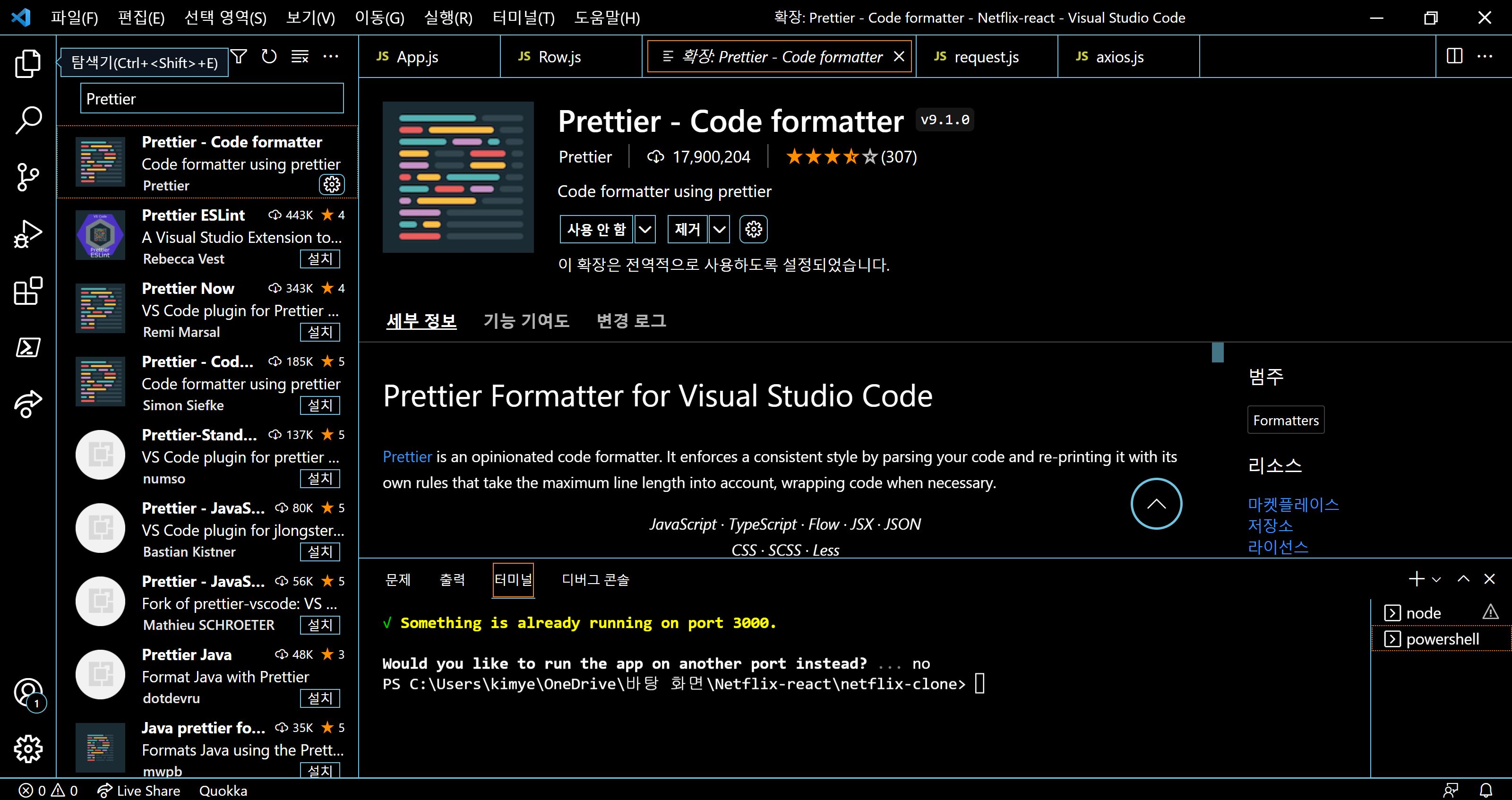Image resolution: width=1512 pixels, height=800 pixels.
Task: Open the 저장소 resource link
Action: point(1270,525)
